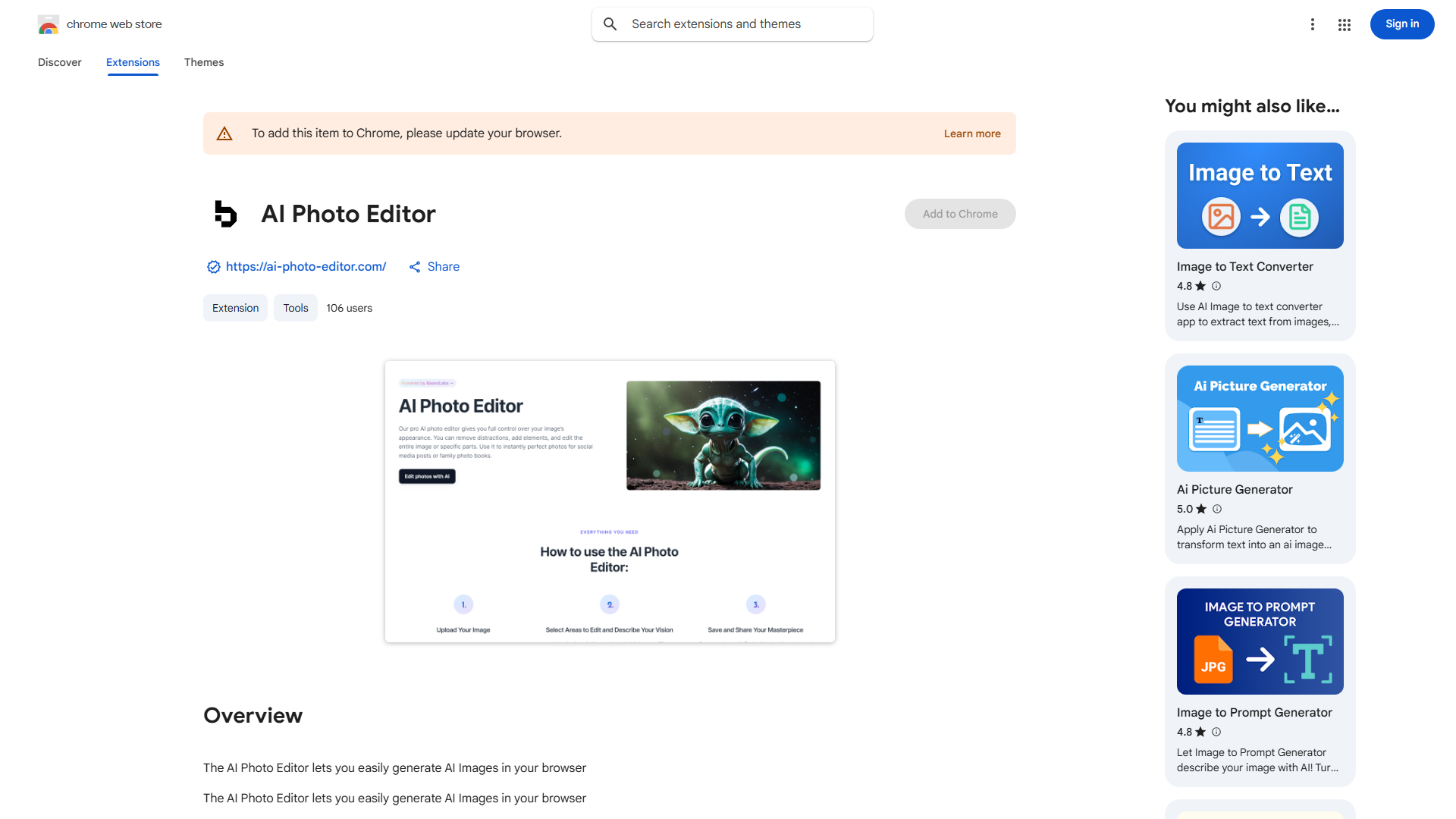
Task: Open the Learn more link in the banner
Action: (x=971, y=133)
